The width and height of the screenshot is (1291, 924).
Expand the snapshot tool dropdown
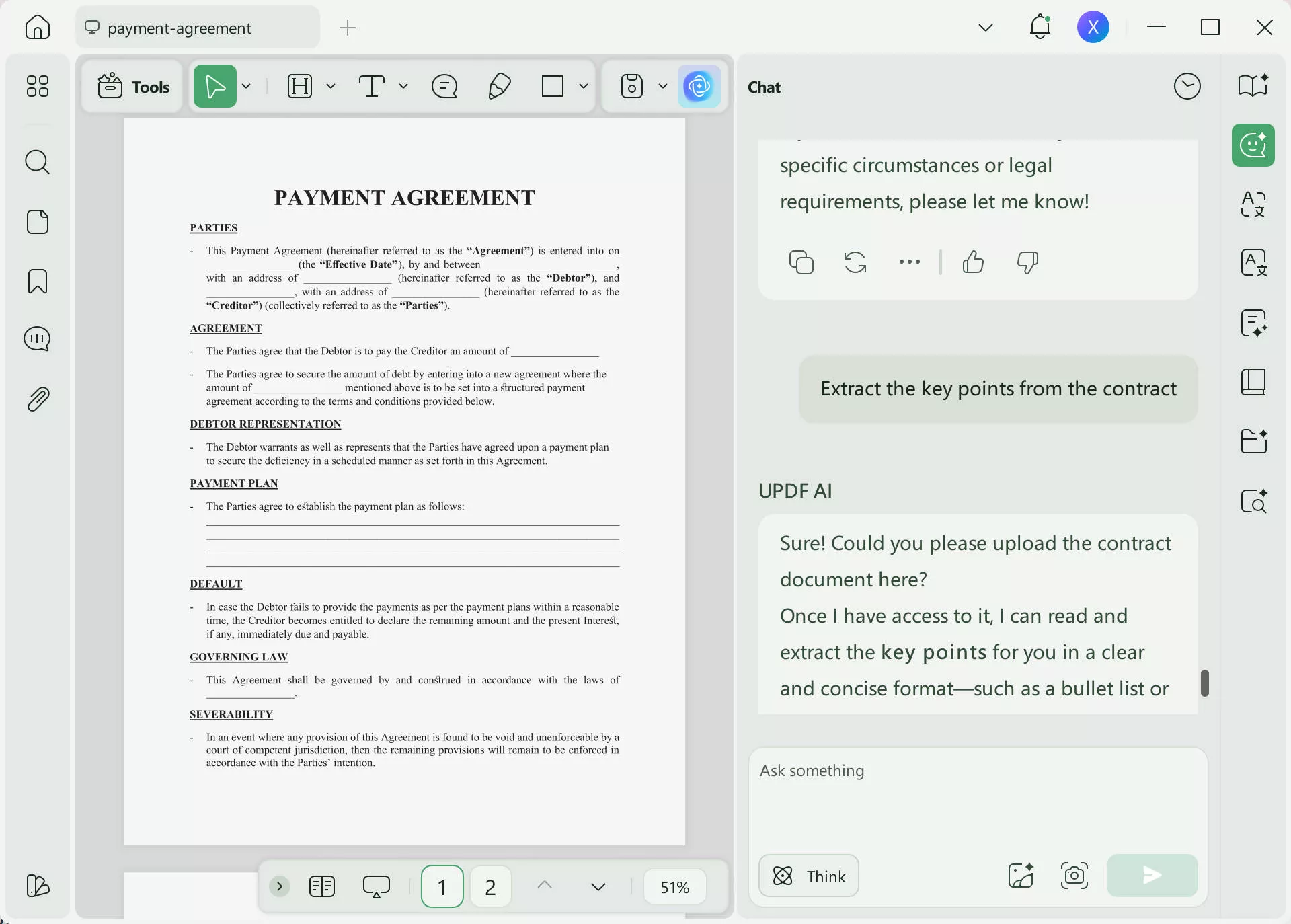click(x=662, y=86)
